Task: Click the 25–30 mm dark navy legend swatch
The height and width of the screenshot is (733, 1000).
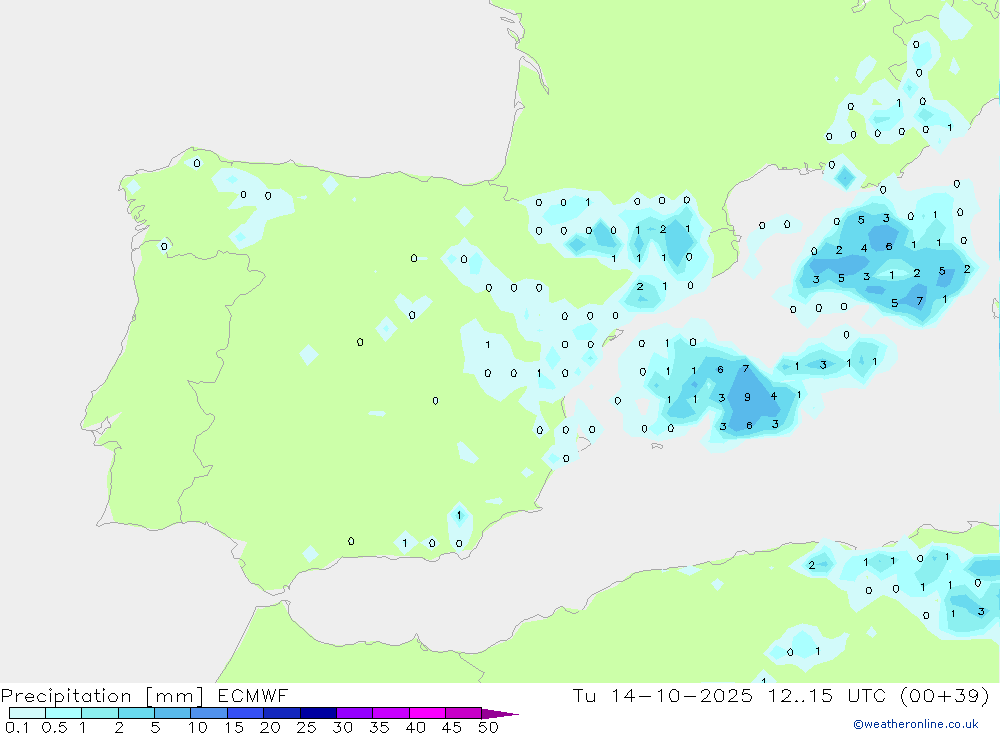Action: click(318, 713)
